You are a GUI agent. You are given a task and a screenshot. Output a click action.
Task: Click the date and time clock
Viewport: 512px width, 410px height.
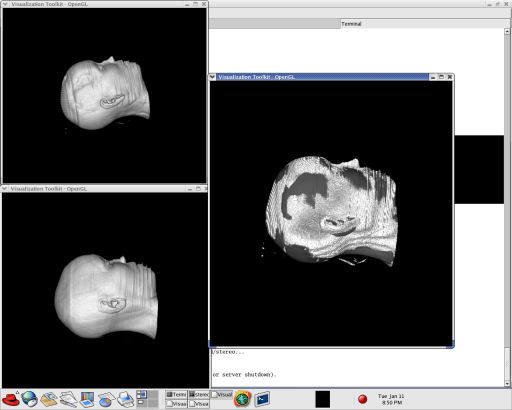tap(391, 399)
